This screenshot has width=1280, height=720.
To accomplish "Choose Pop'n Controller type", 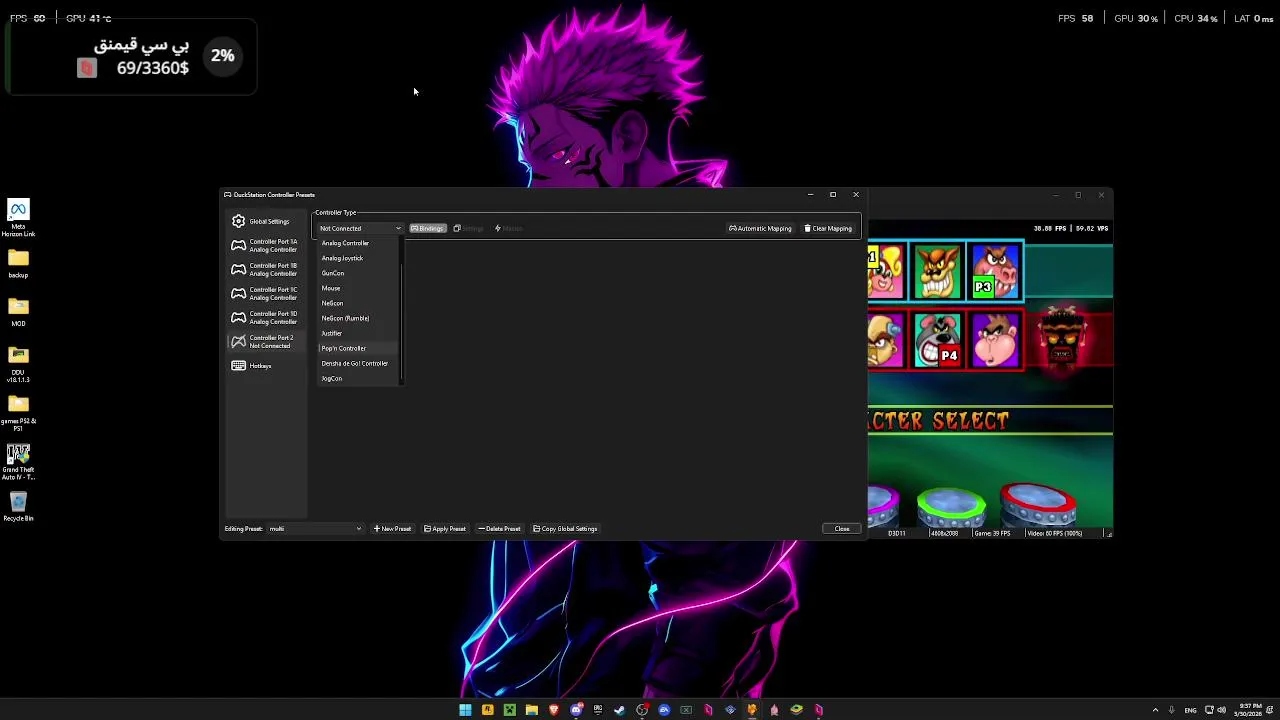I will tap(358, 348).
